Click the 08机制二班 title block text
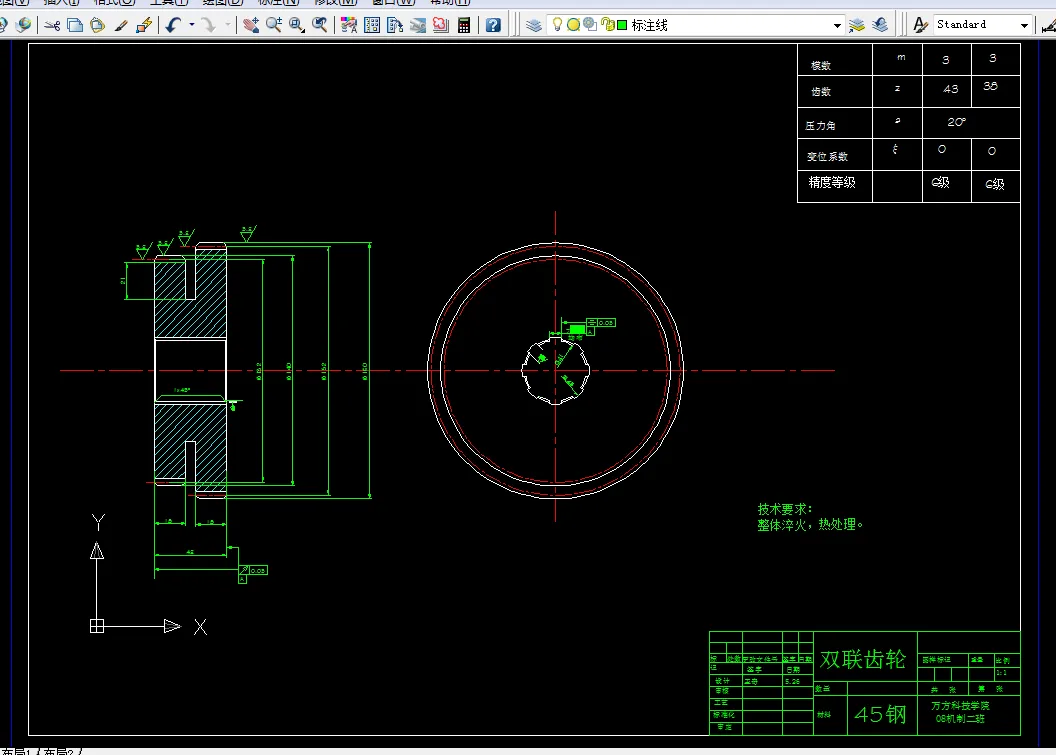This screenshot has height=755, width=1056. pos(960,719)
